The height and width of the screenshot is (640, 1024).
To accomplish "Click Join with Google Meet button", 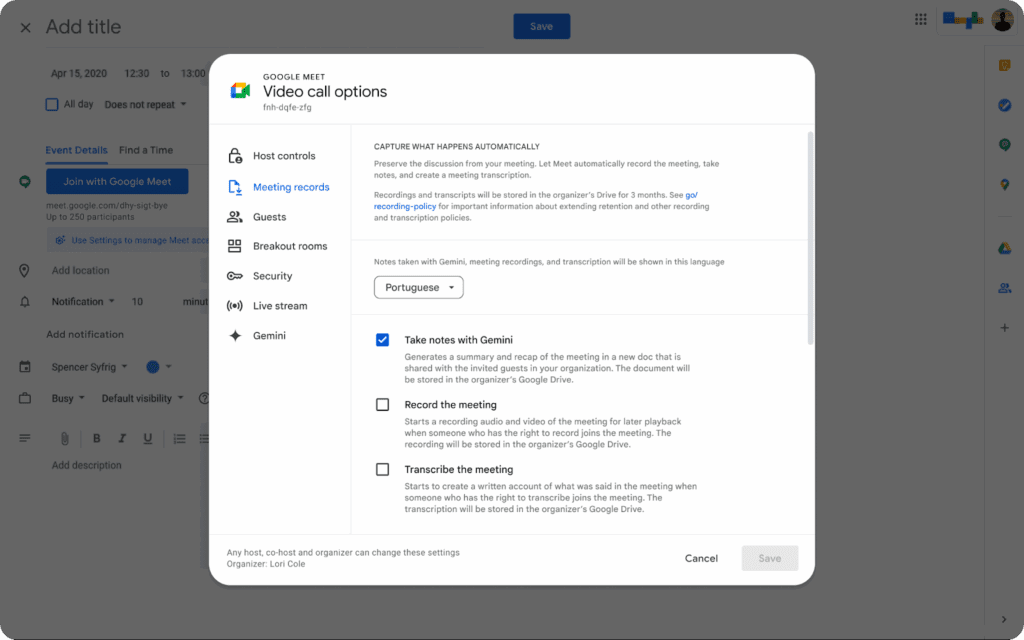I will tap(117, 182).
